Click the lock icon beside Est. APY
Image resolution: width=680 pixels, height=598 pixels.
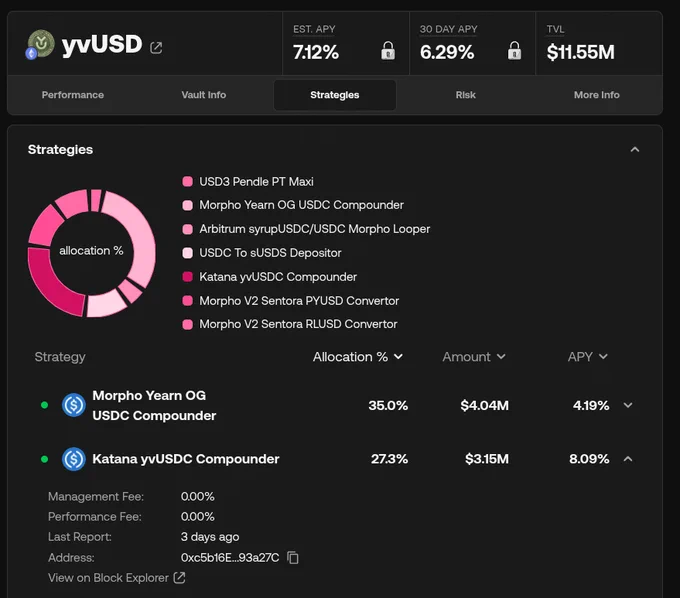click(388, 51)
